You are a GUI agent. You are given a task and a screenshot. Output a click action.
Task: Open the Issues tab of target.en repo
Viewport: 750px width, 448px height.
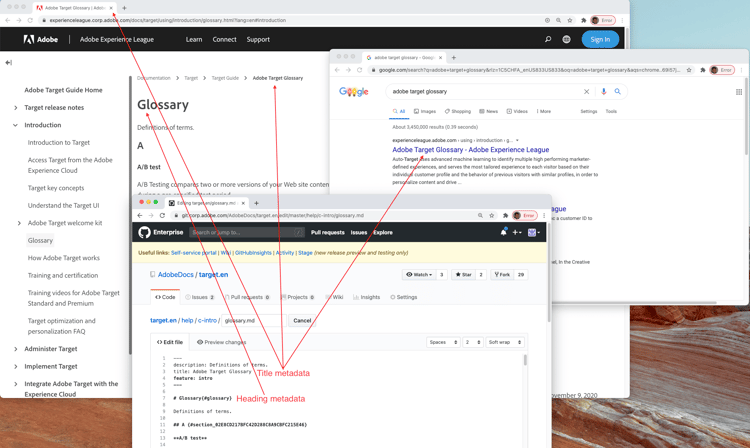[x=199, y=297]
